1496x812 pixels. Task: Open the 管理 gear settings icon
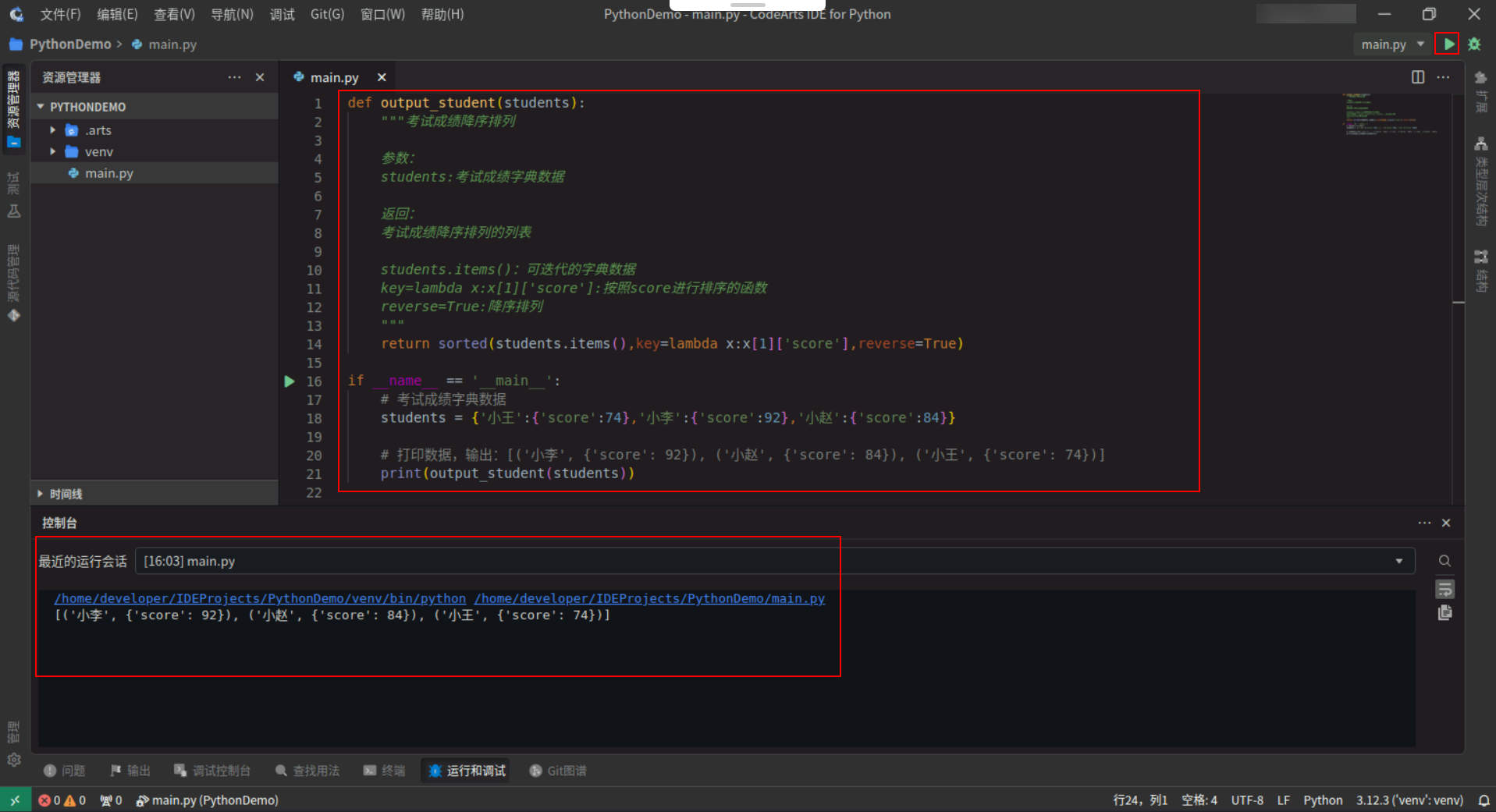(x=14, y=760)
